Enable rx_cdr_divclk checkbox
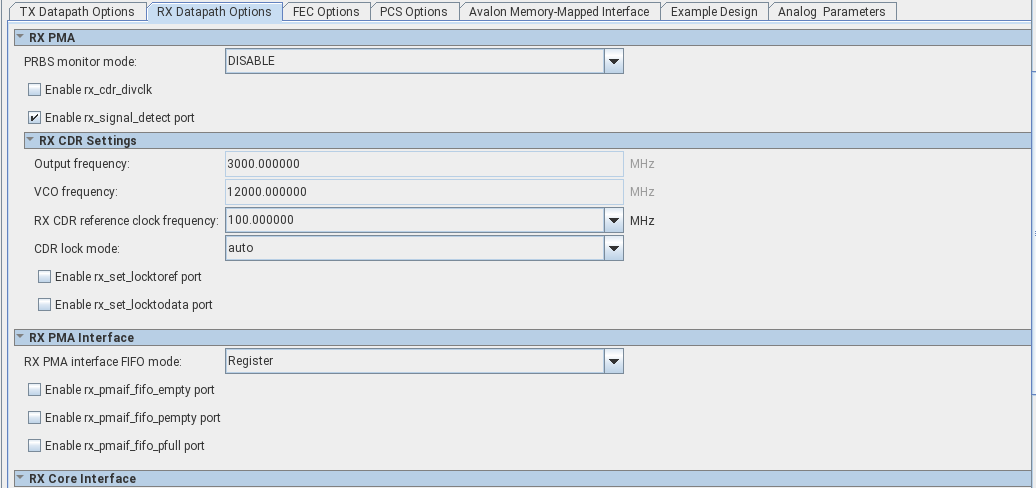The height and width of the screenshot is (488, 1036). click(35, 90)
